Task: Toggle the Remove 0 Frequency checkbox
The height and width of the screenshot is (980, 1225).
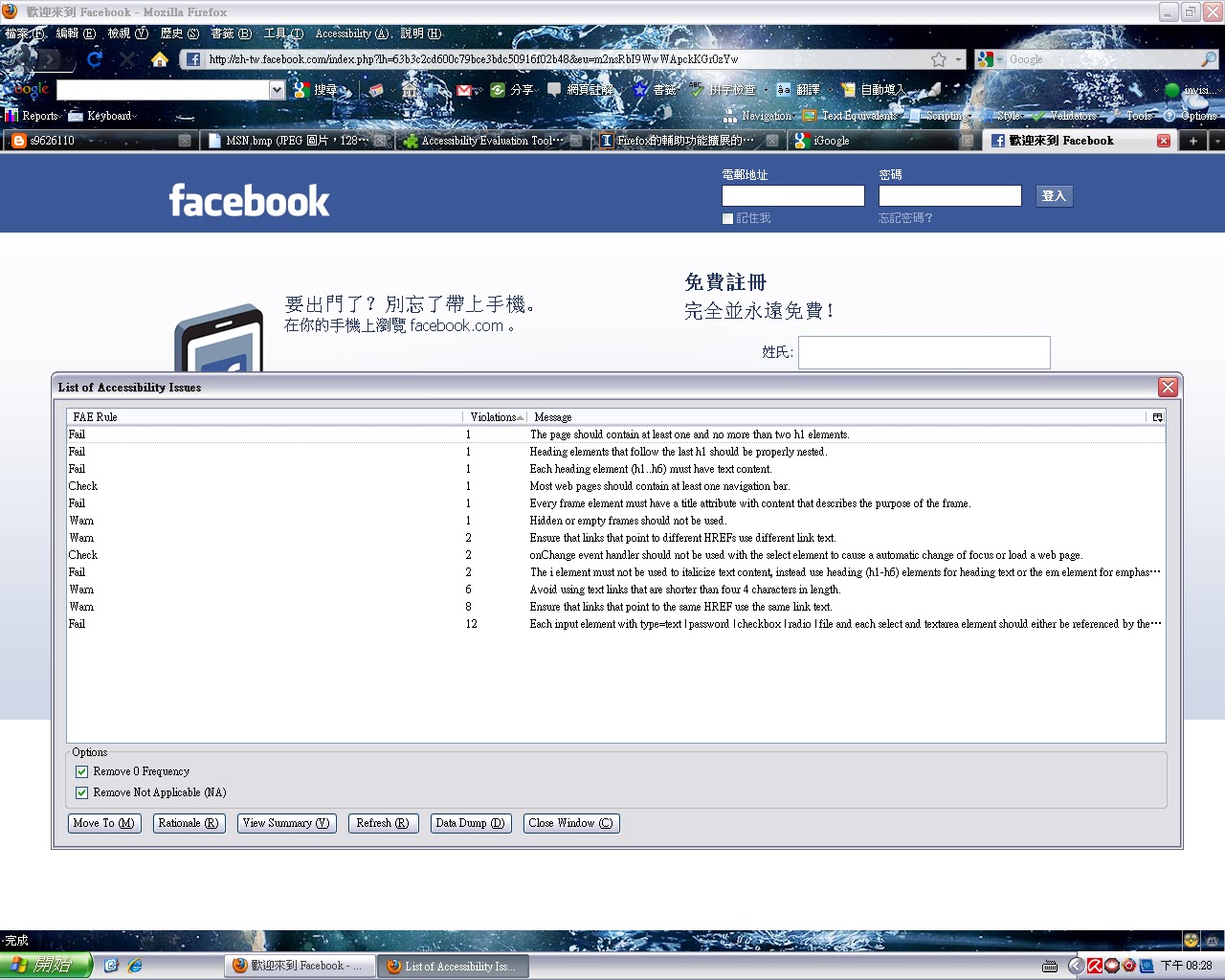Action: [x=81, y=771]
